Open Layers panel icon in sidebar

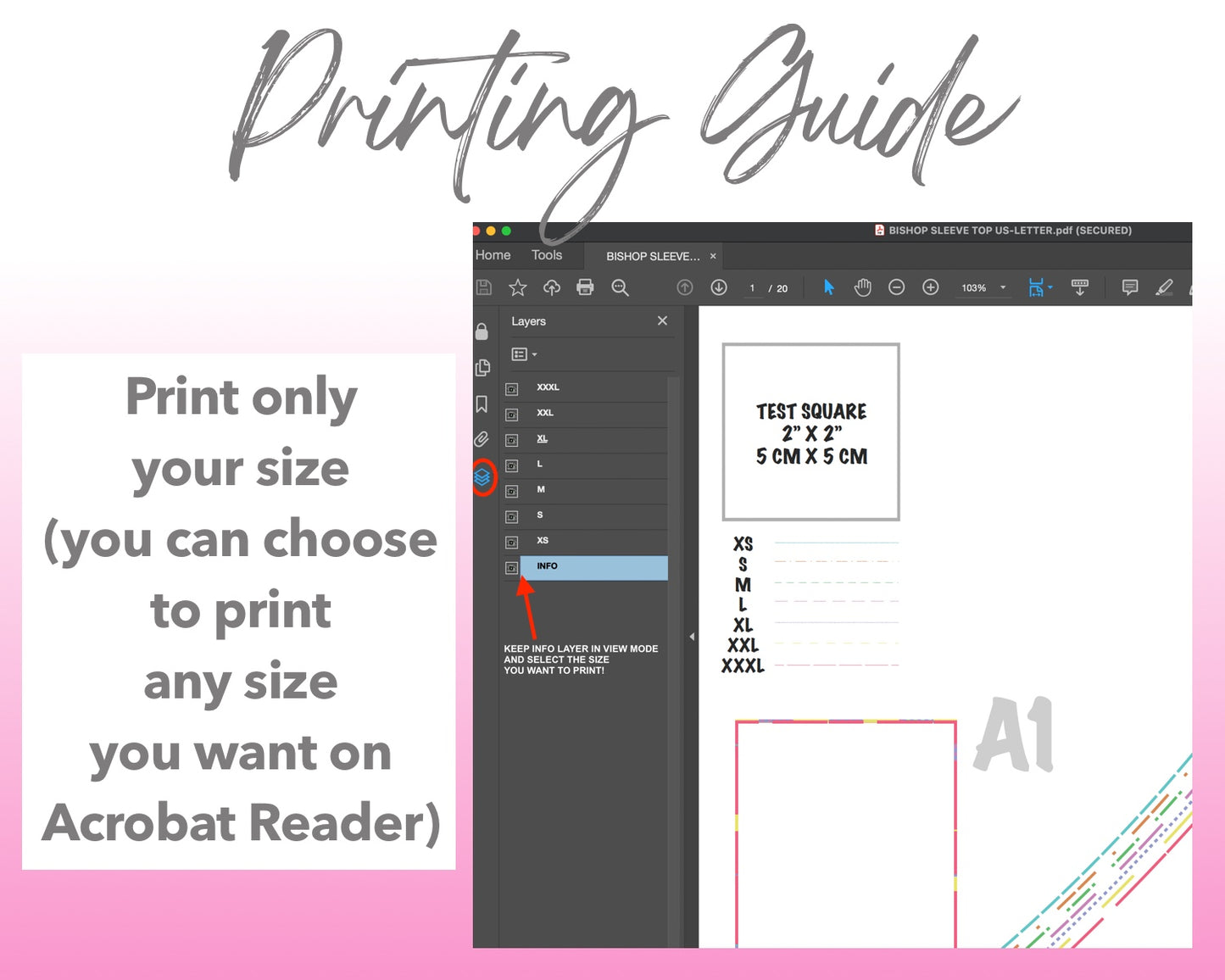pos(482,477)
